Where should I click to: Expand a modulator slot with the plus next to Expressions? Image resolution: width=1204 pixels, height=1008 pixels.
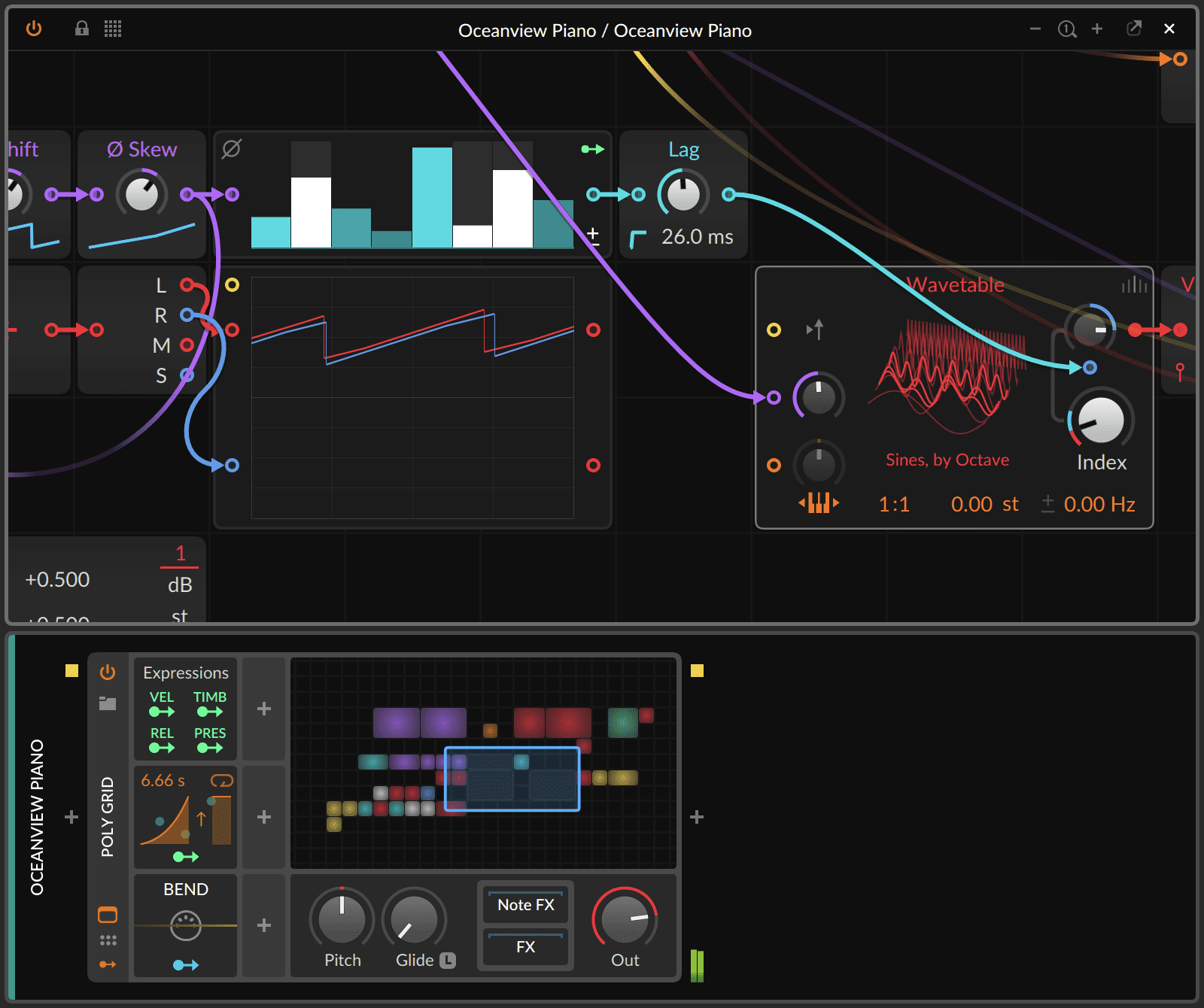click(x=263, y=708)
